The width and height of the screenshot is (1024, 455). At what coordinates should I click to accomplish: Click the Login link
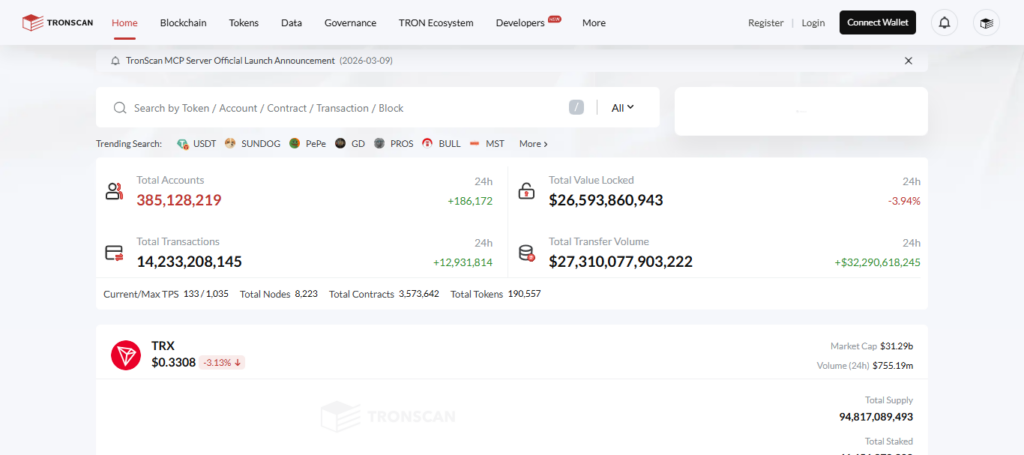813,23
